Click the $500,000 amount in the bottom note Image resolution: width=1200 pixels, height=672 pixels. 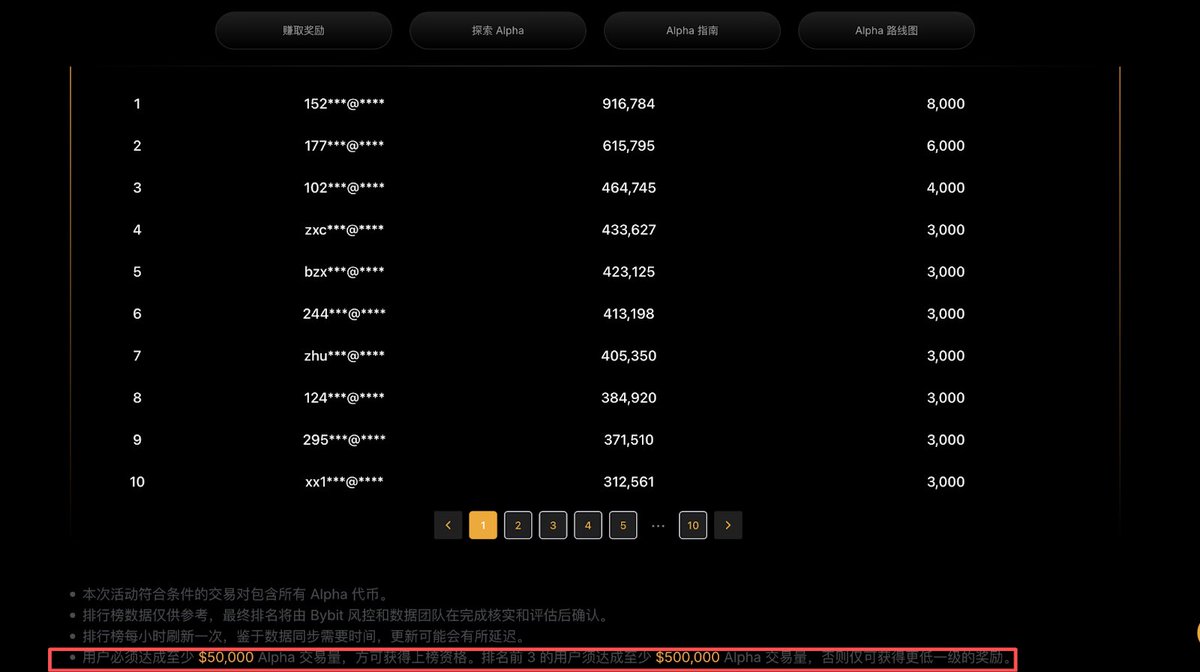pos(688,658)
